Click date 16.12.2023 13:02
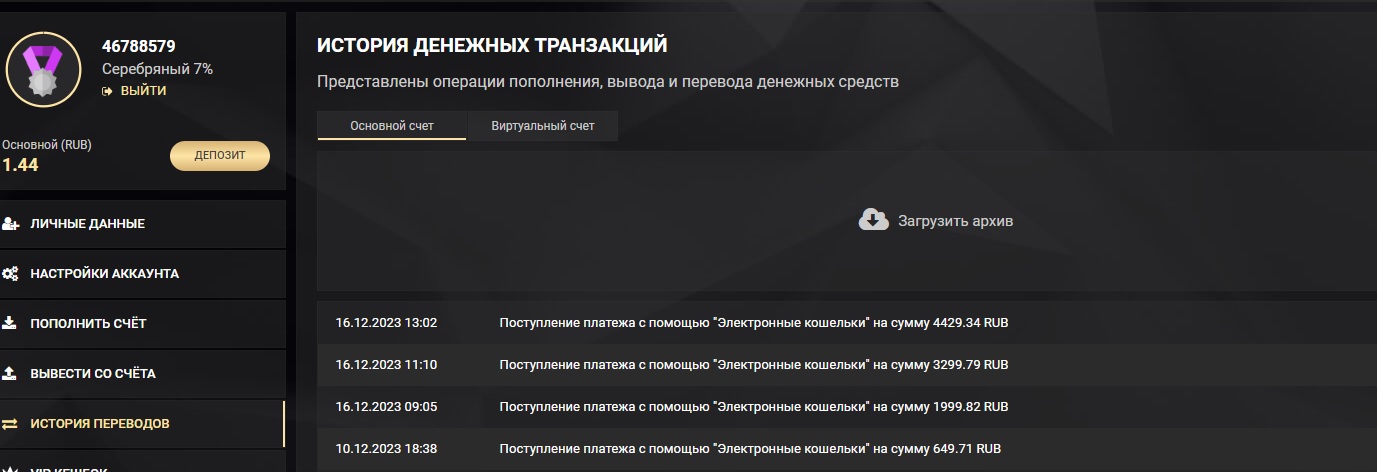The height and width of the screenshot is (472, 1377). 386,323
